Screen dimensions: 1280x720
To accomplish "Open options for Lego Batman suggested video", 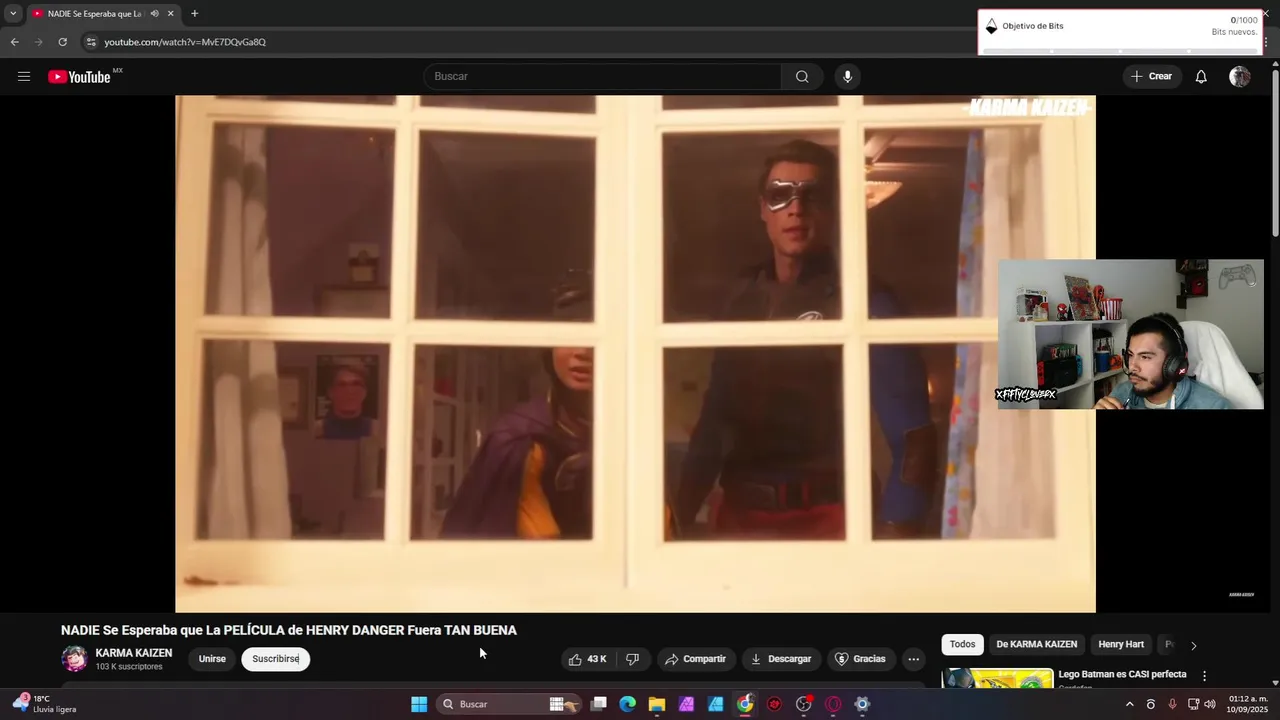I will pyautogui.click(x=1204, y=676).
